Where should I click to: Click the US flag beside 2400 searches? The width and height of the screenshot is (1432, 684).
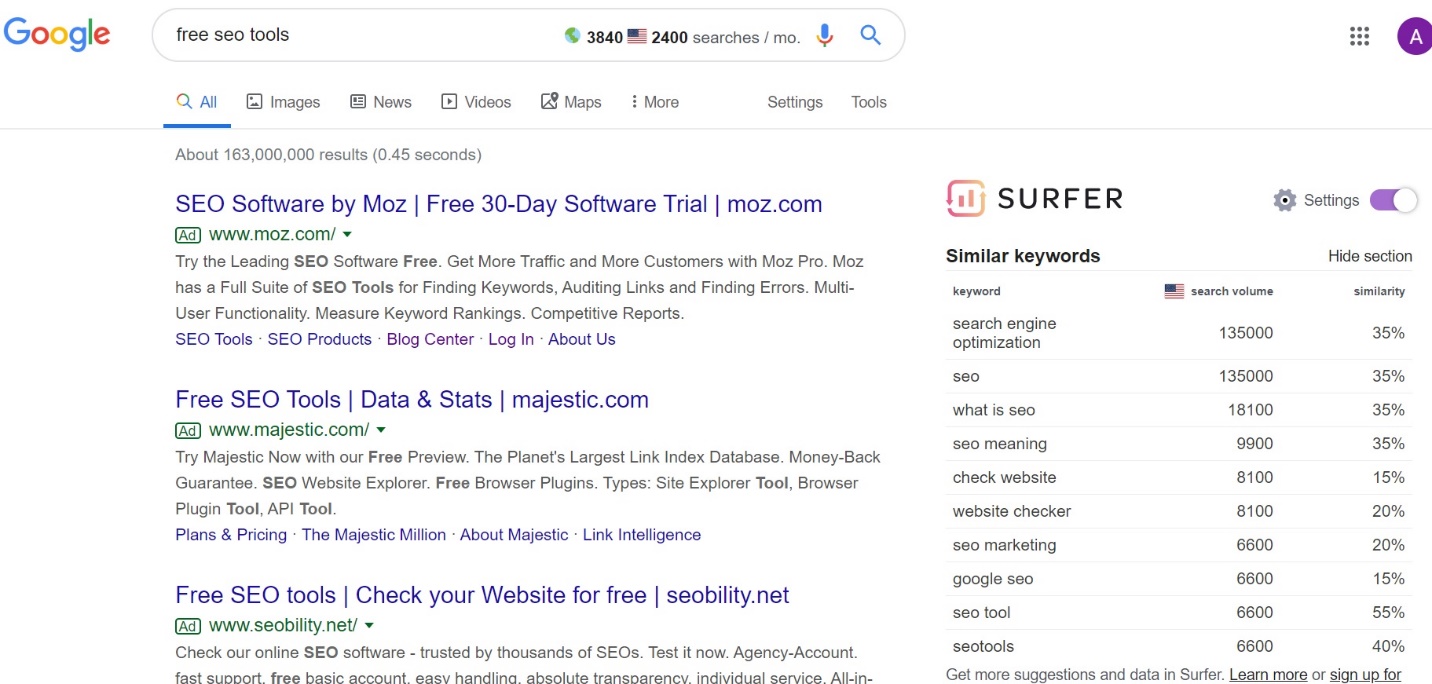tap(637, 37)
